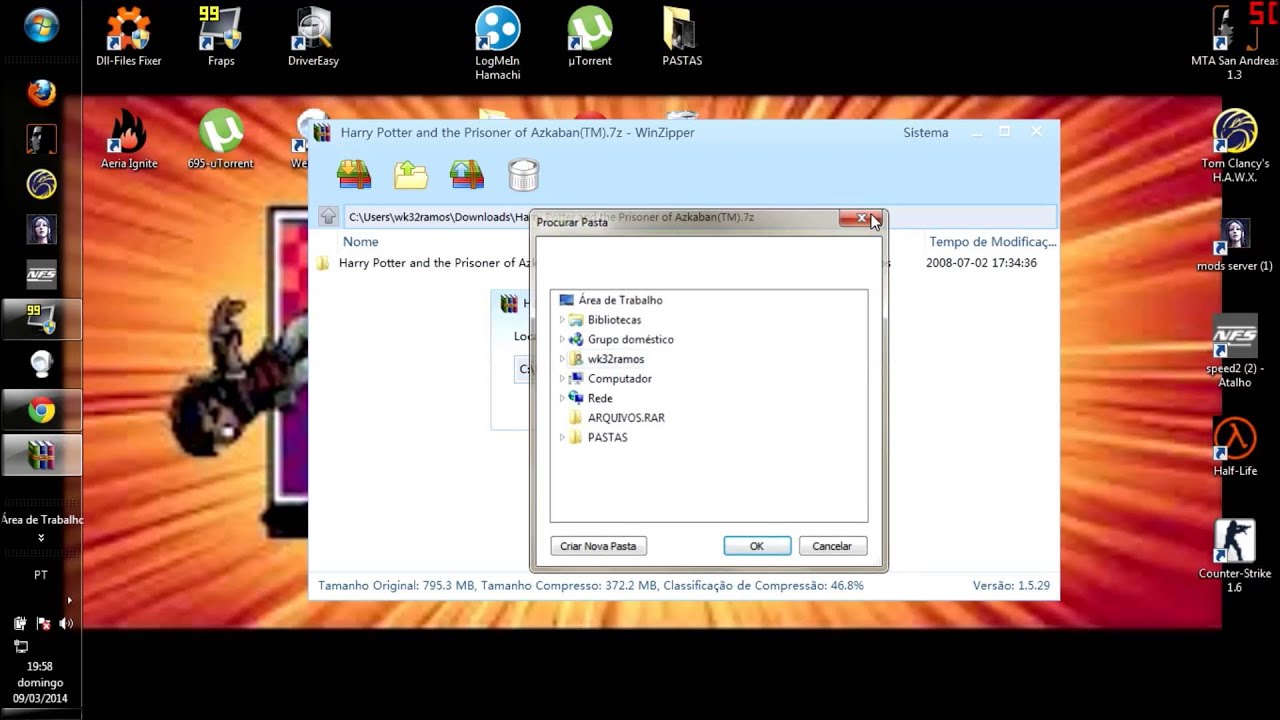Click the trash can delete icon in WinZipper
Image resolution: width=1280 pixels, height=720 pixels.
click(524, 174)
